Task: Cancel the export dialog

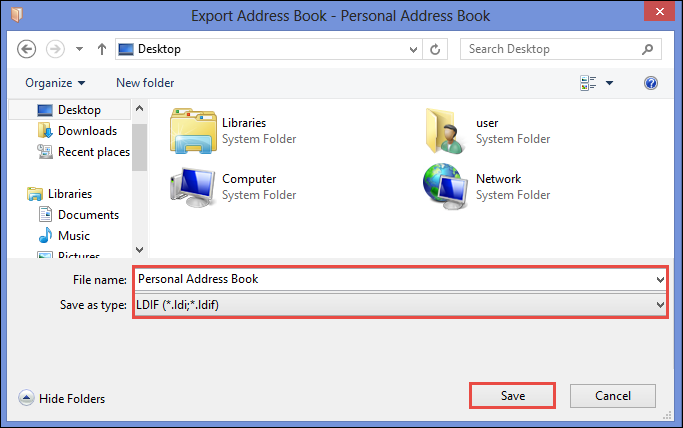Action: pos(612,396)
